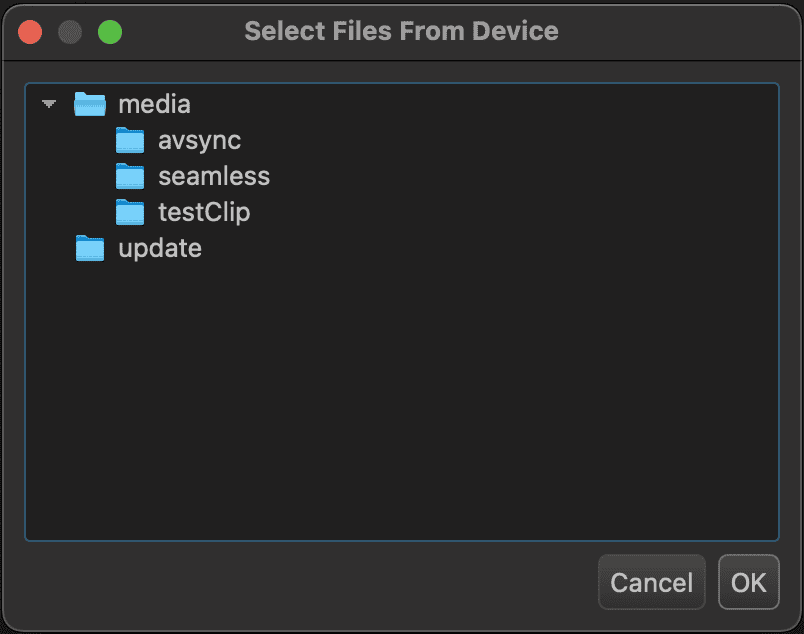
Task: Click empty space in the file tree
Action: coord(400,400)
